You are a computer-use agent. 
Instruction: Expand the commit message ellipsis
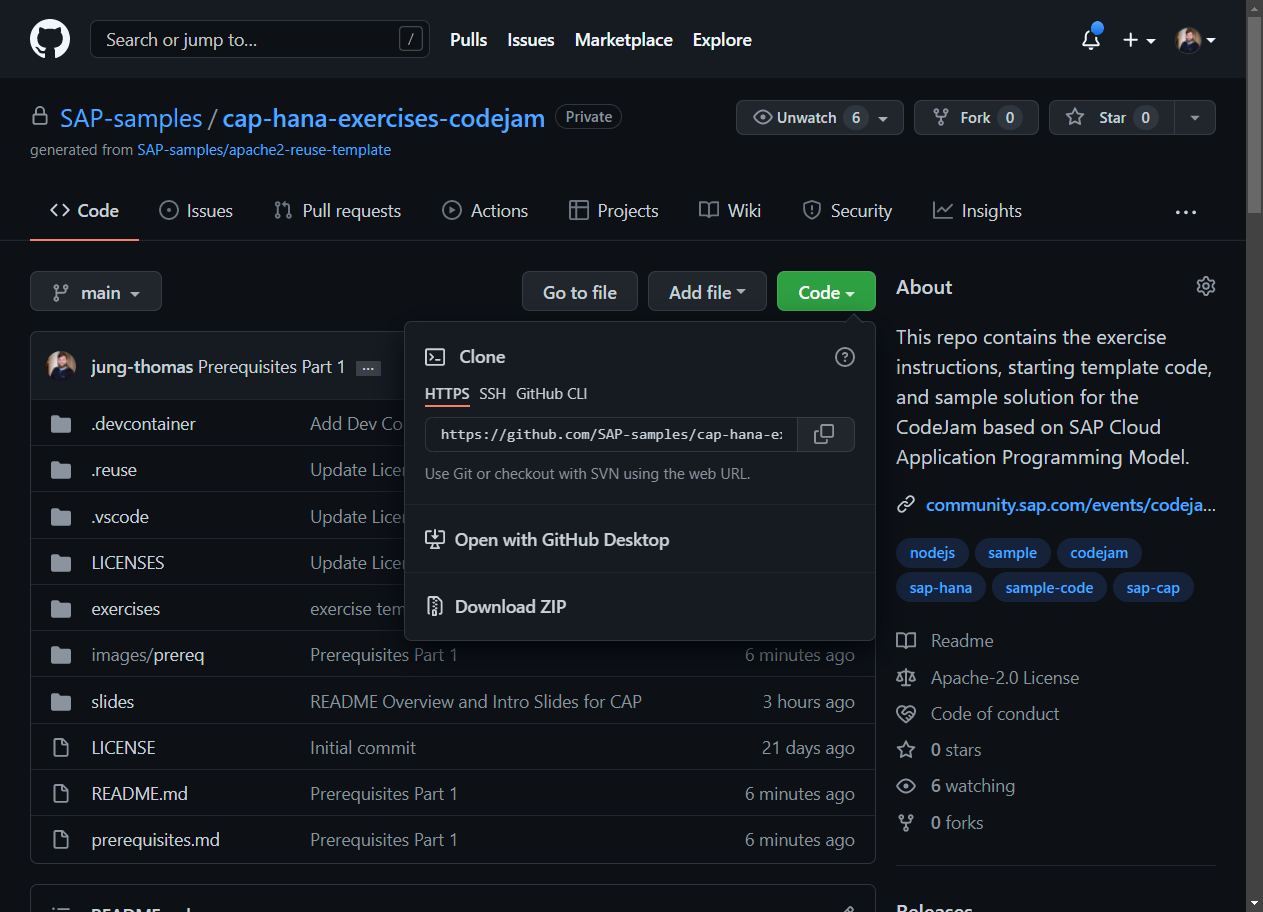click(368, 368)
